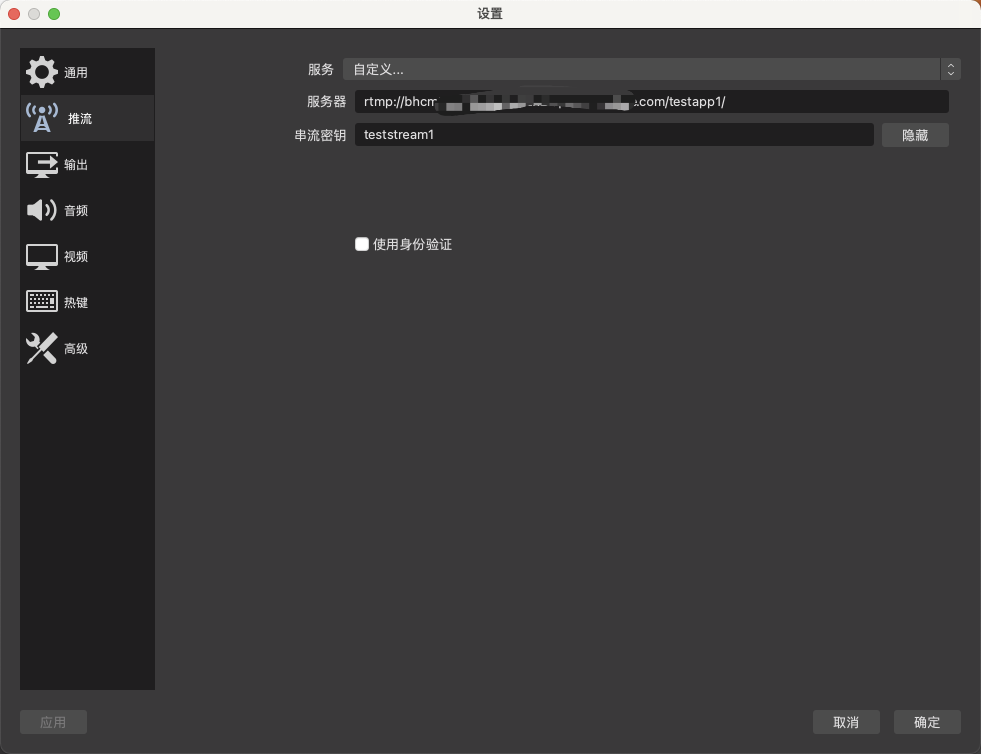Enable 使用身份验证 checkbox

point(362,244)
